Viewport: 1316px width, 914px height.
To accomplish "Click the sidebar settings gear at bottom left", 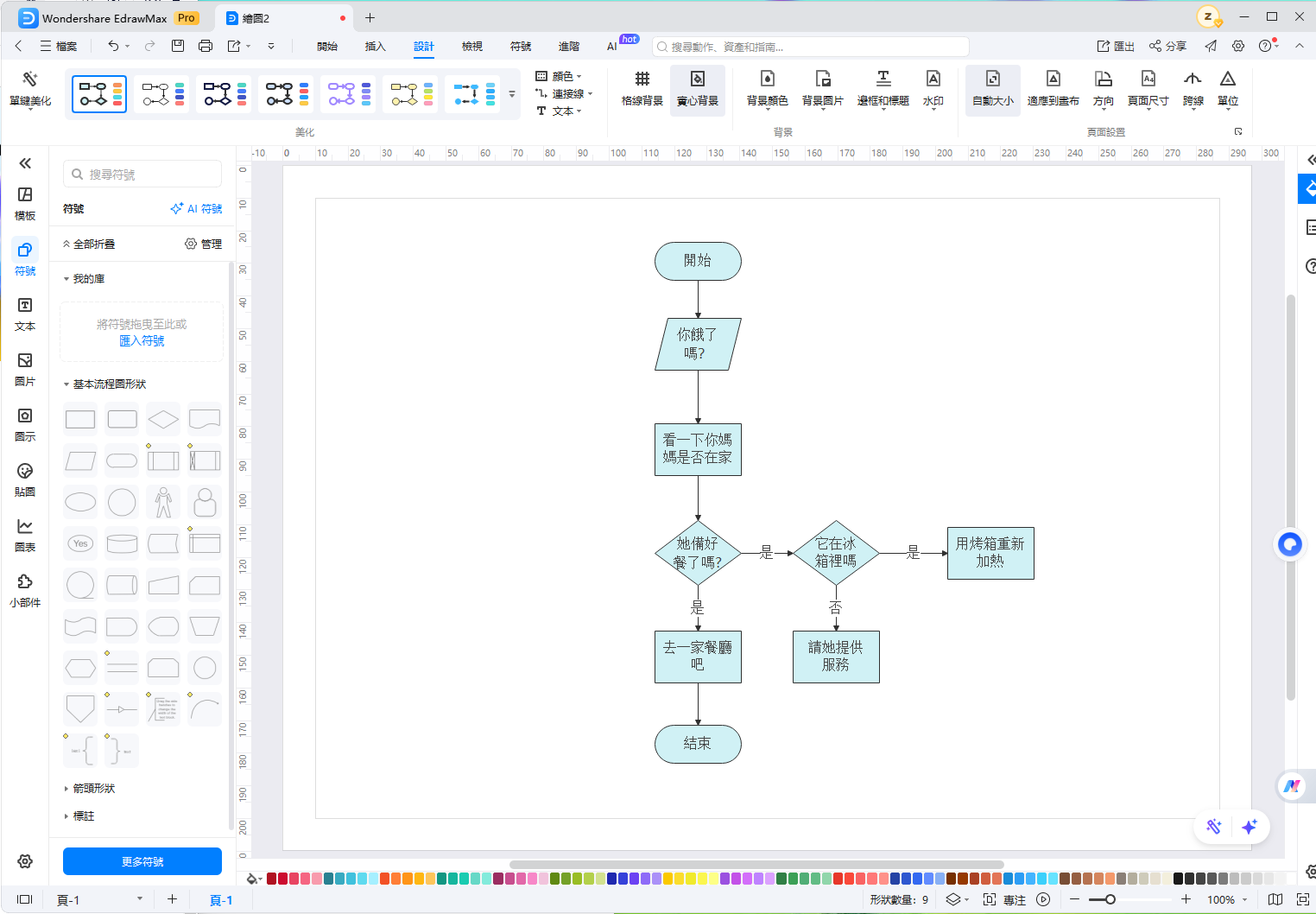I will (25, 861).
